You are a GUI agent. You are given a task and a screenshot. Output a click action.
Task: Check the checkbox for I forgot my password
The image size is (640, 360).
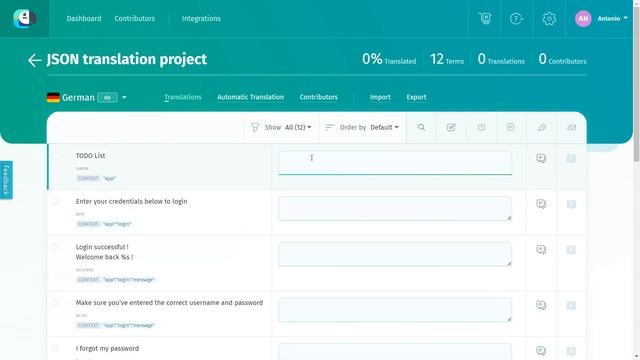pyautogui.click(x=55, y=349)
